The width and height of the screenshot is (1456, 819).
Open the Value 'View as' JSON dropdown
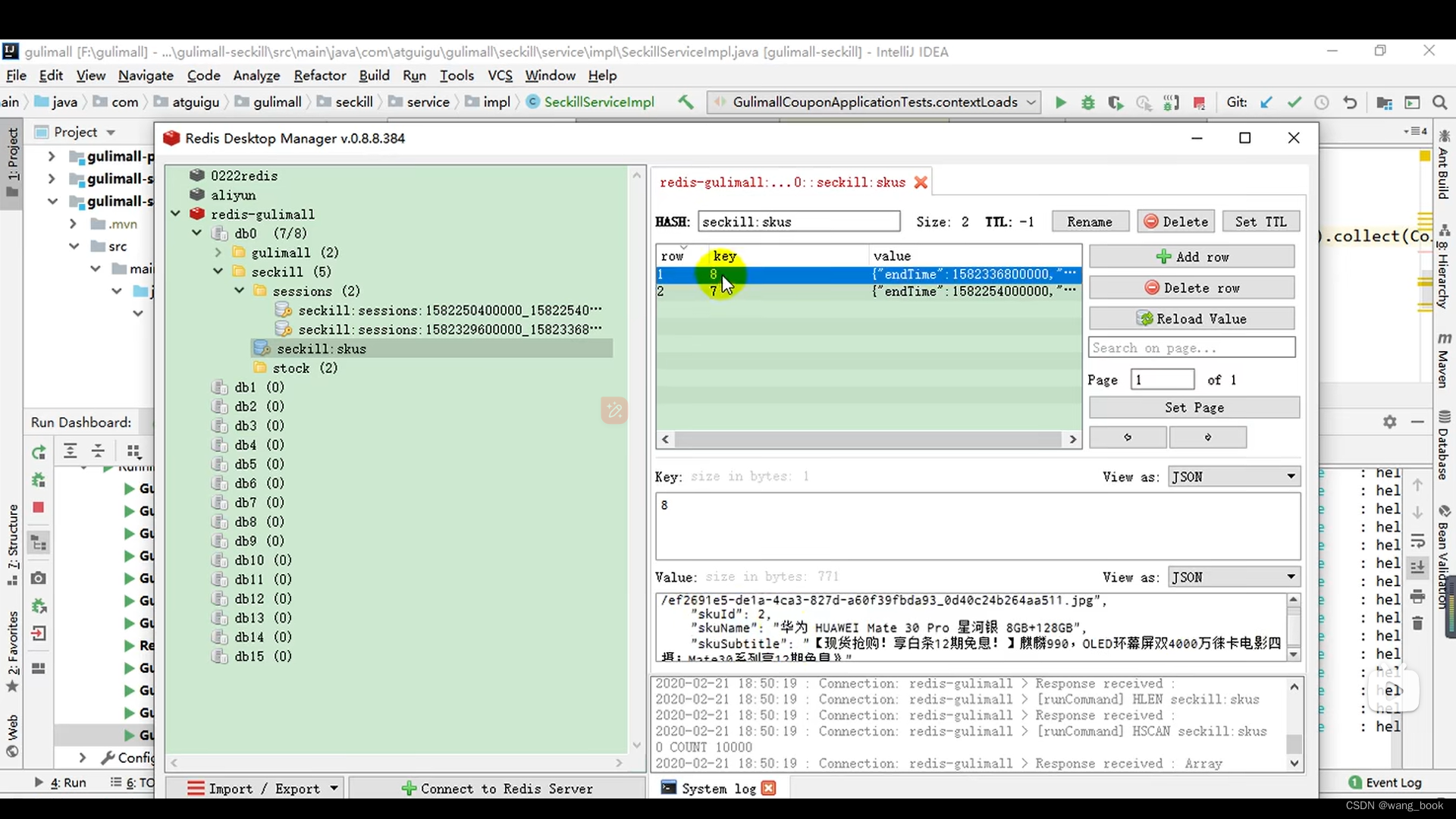[x=1234, y=577]
